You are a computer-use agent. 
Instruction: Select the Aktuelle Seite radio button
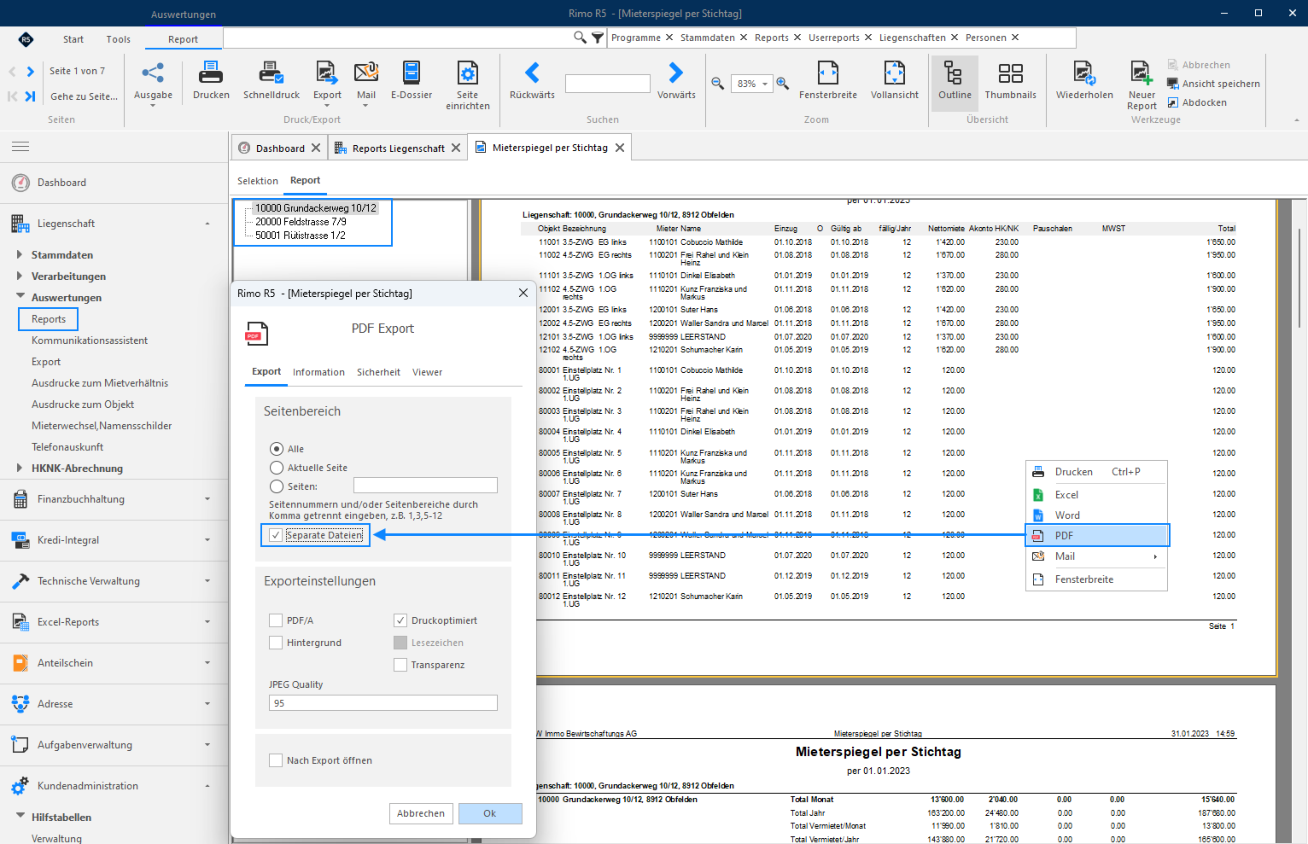point(276,467)
